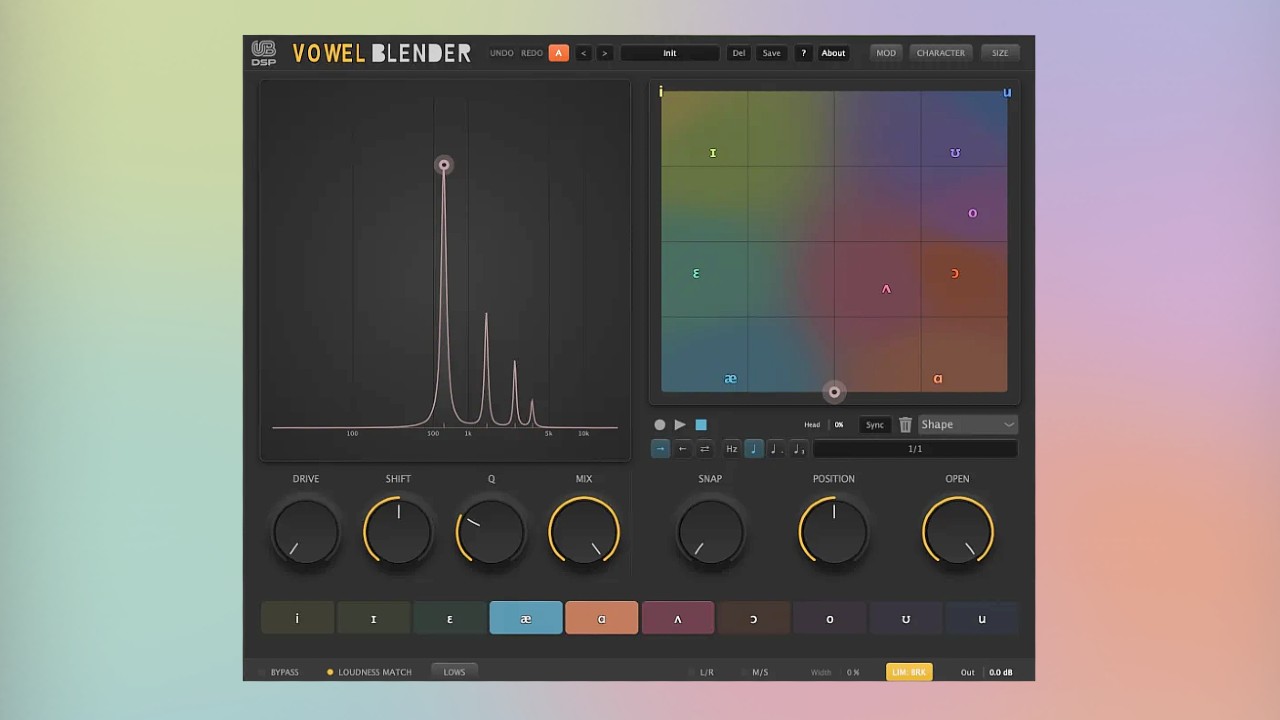The width and height of the screenshot is (1280, 720).
Task: Click the Out 0.0 dB value
Action: click(1001, 672)
